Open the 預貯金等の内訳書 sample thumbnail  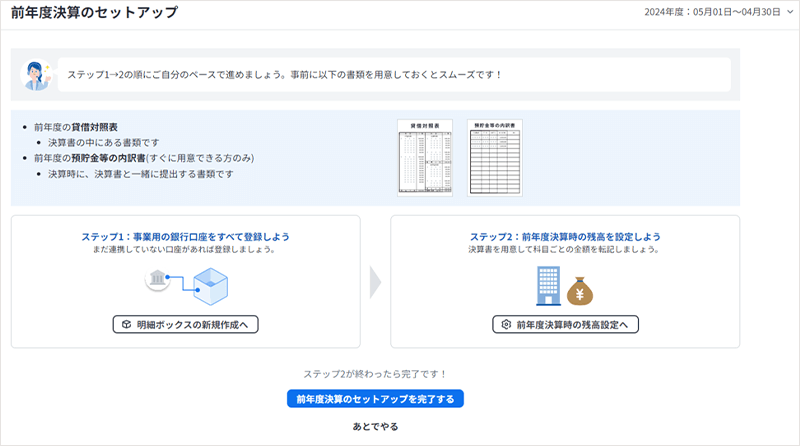(x=494, y=158)
